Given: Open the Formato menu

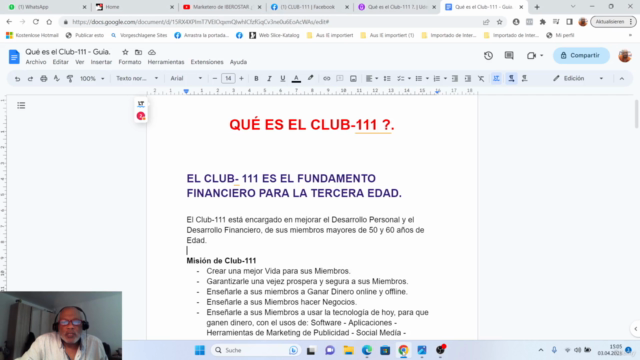Looking at the screenshot, I should pos(130,62).
